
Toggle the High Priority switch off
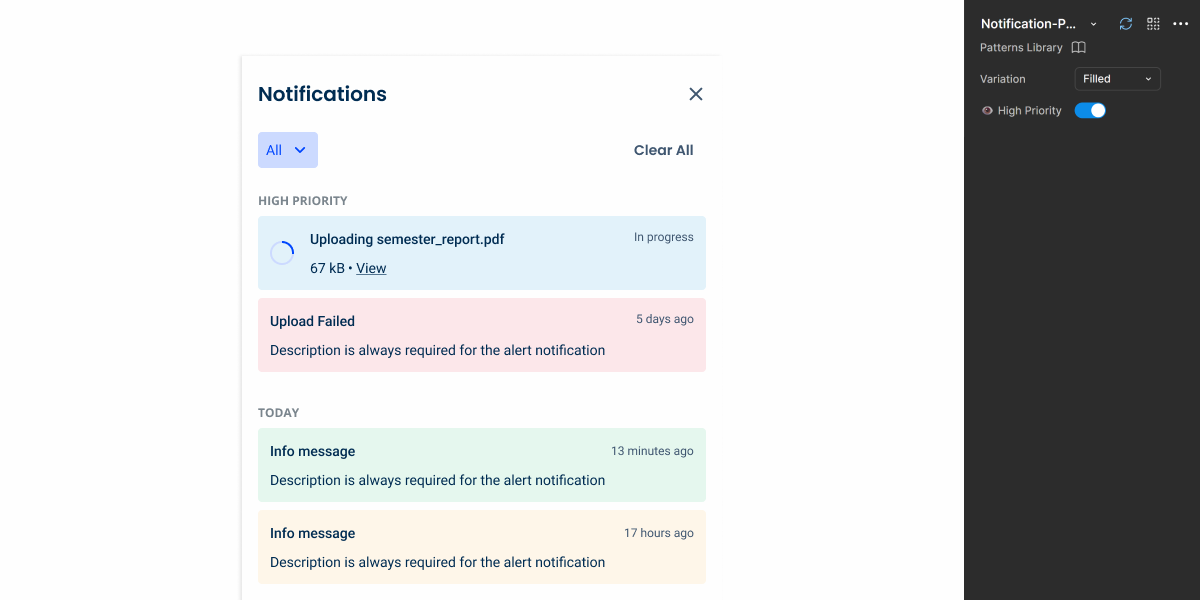click(1090, 111)
